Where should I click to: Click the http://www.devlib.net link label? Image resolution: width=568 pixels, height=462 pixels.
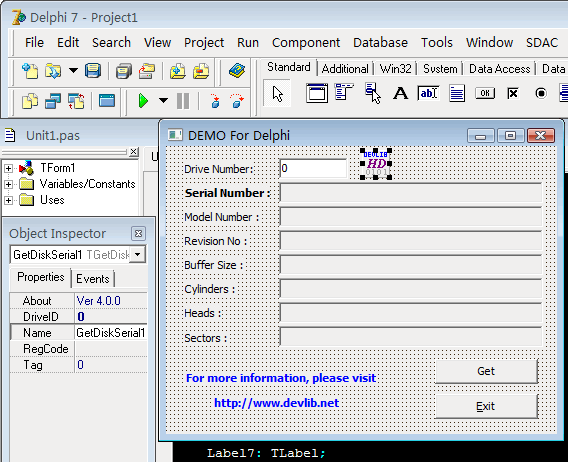(276, 403)
